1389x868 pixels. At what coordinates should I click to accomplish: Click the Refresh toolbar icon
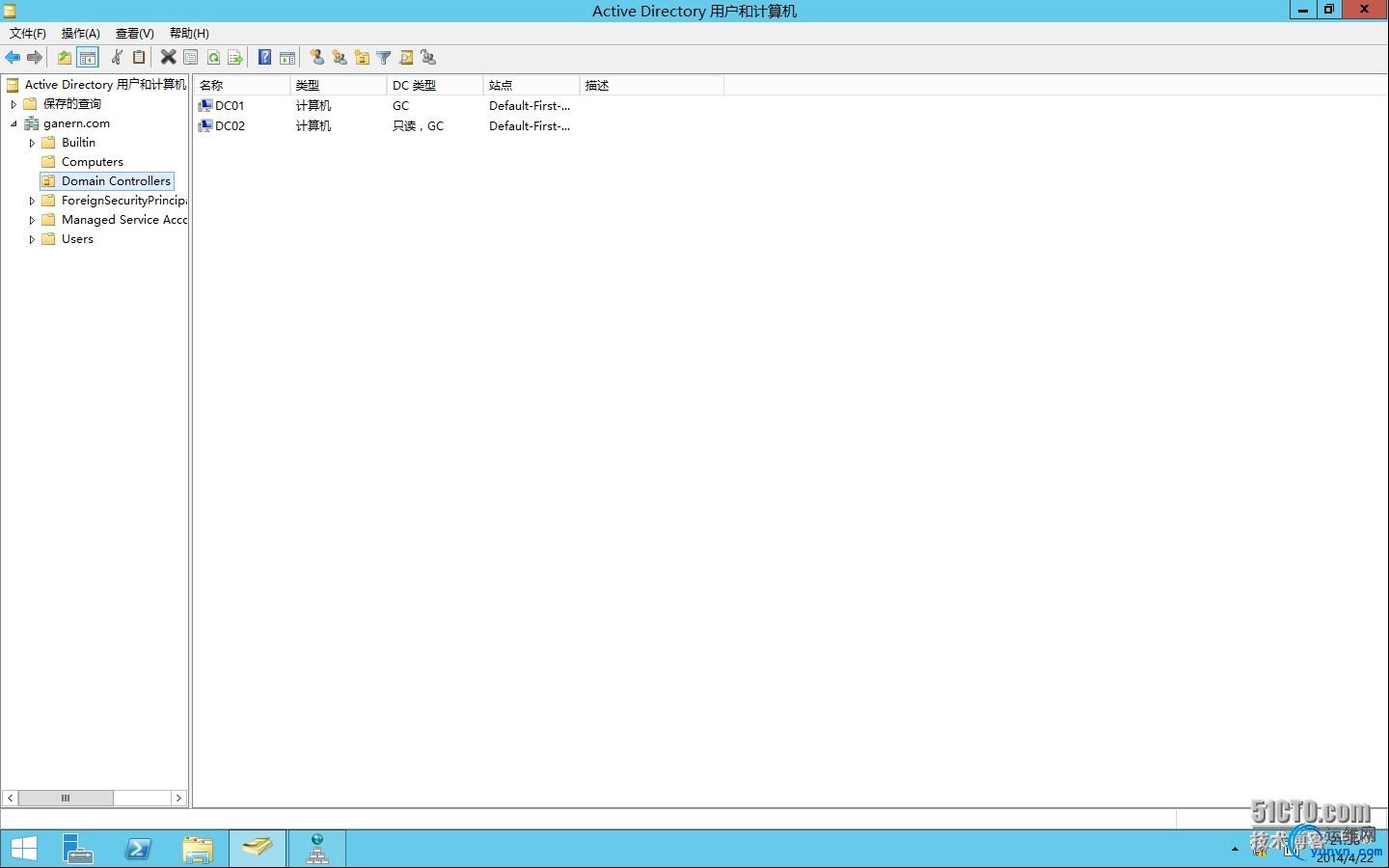(x=213, y=58)
